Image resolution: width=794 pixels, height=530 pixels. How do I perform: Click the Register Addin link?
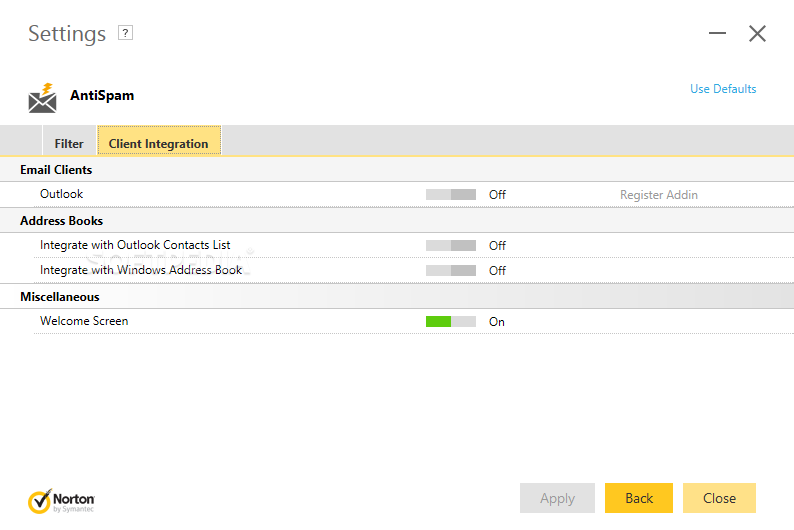(x=658, y=195)
